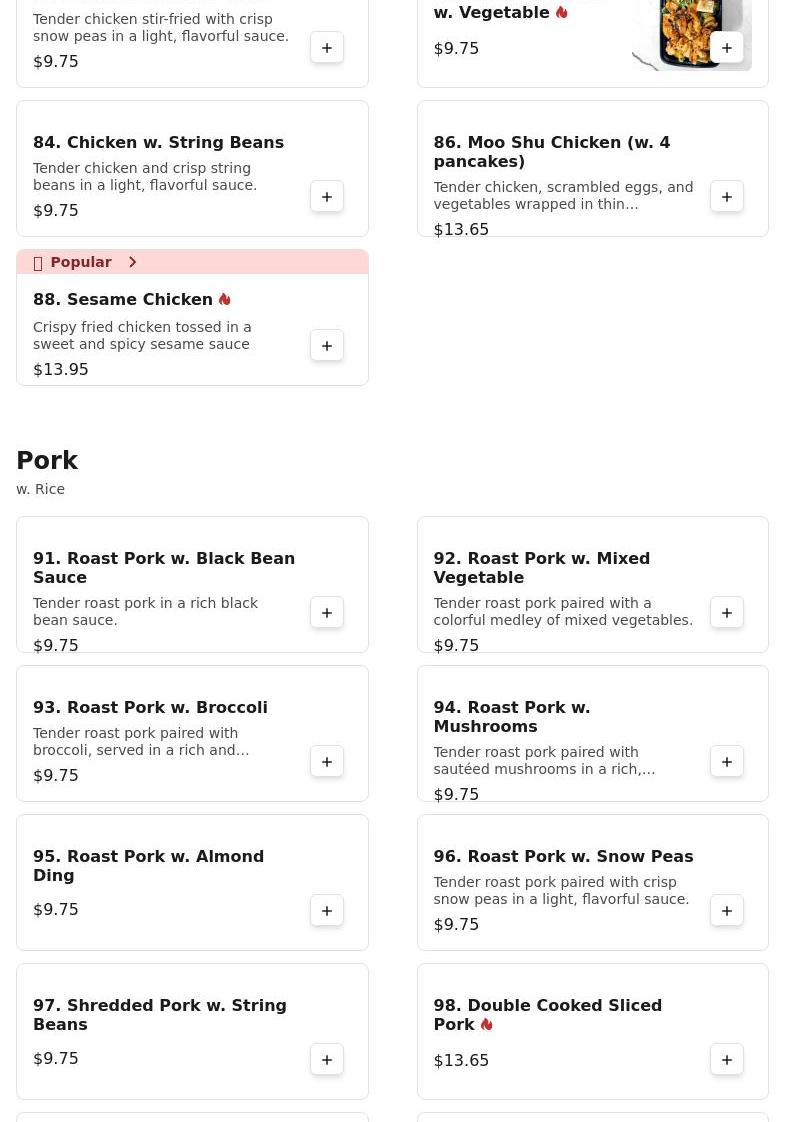Open 88. Sesame Chicken item details

click(123, 300)
